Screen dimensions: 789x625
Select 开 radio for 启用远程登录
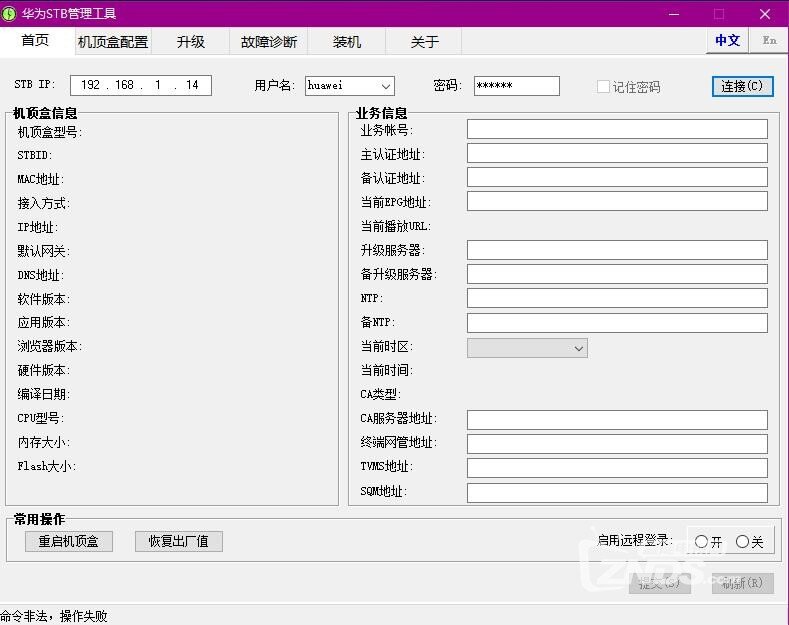pyautogui.click(x=701, y=542)
